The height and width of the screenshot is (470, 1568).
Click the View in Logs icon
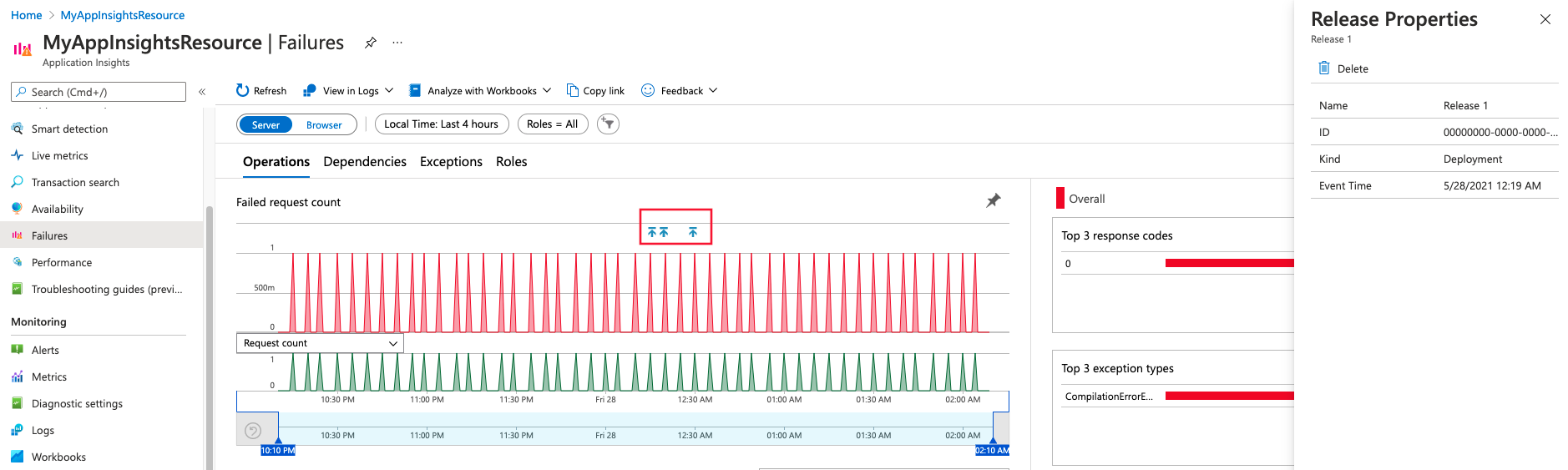[x=309, y=90]
